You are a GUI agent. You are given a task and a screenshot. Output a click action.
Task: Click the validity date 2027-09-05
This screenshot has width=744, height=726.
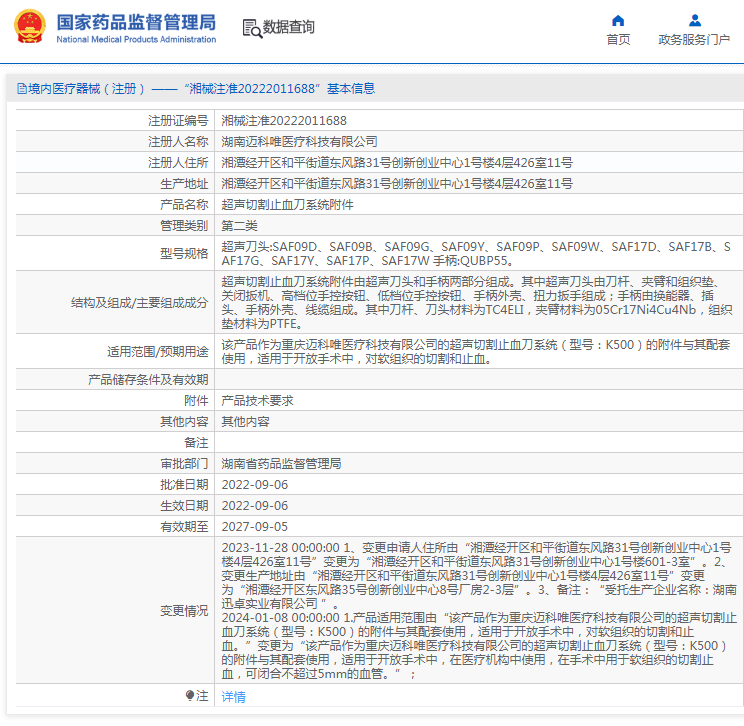(x=254, y=526)
